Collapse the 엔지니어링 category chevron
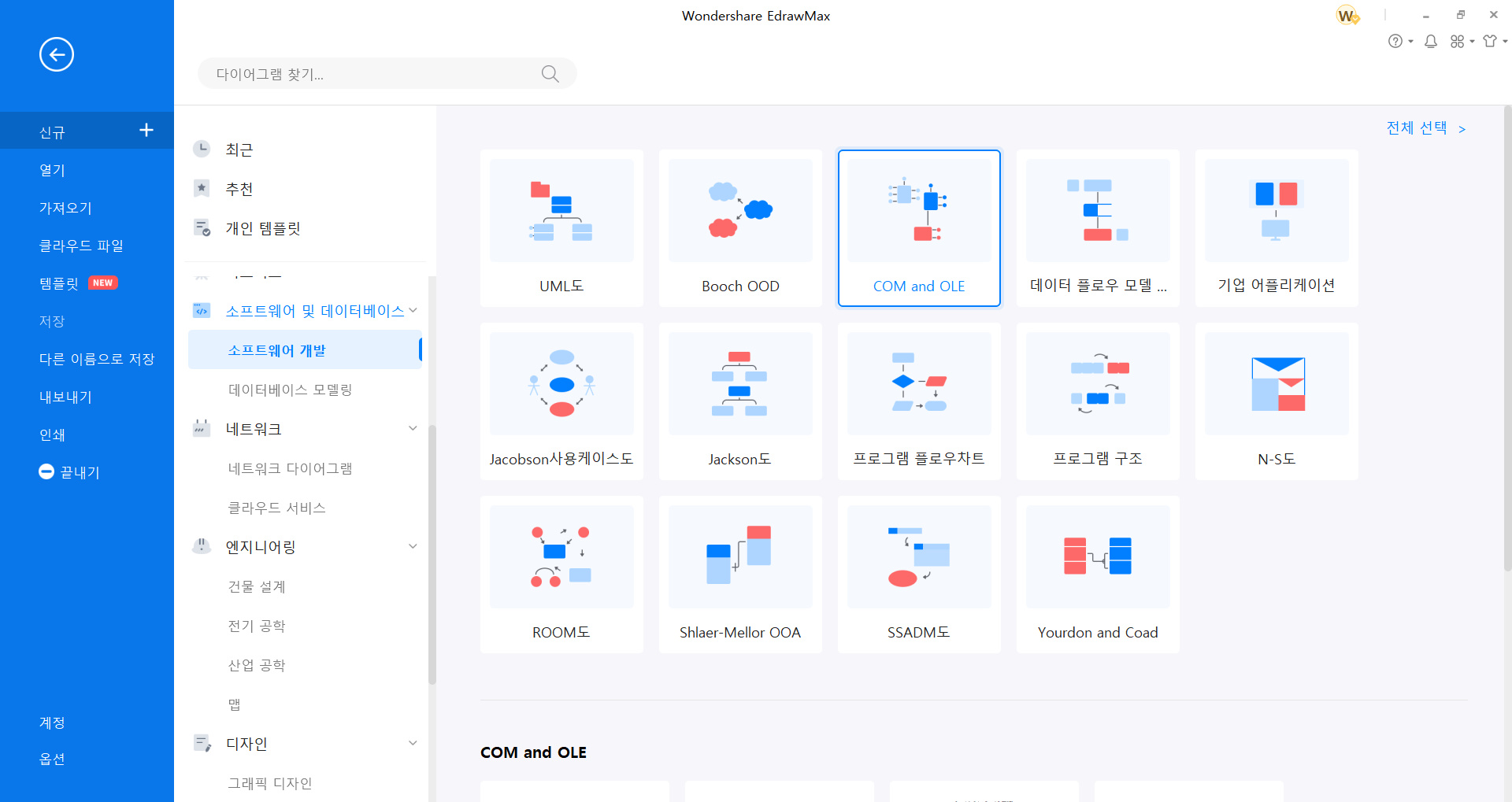Screen dimensions: 1512x802 click(x=413, y=547)
